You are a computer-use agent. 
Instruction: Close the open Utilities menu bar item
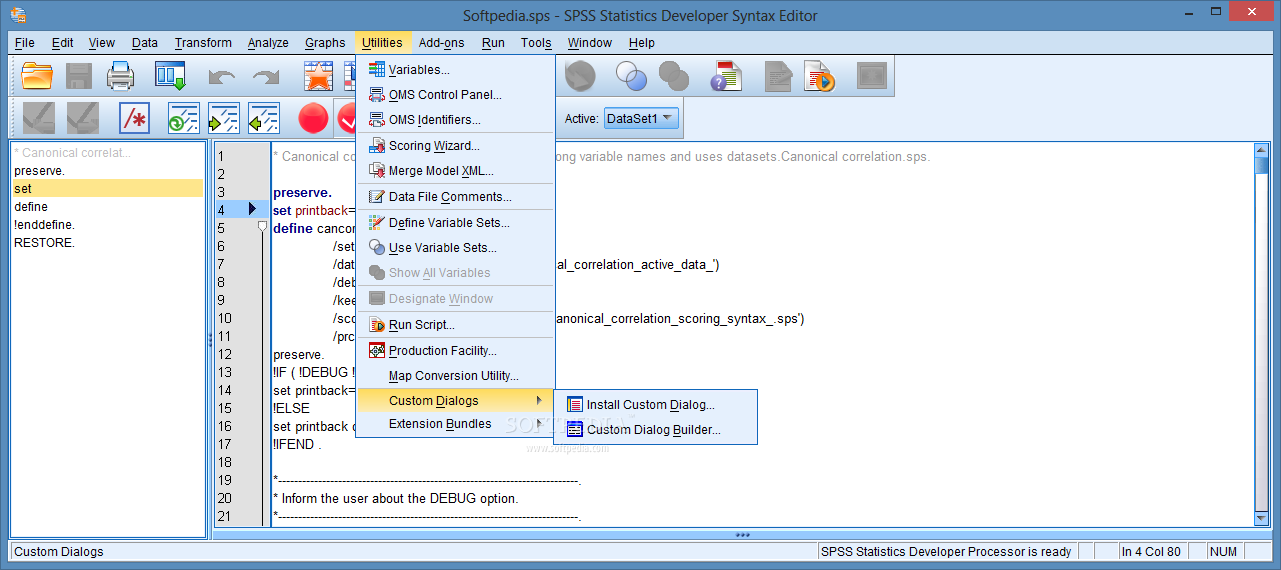point(382,42)
